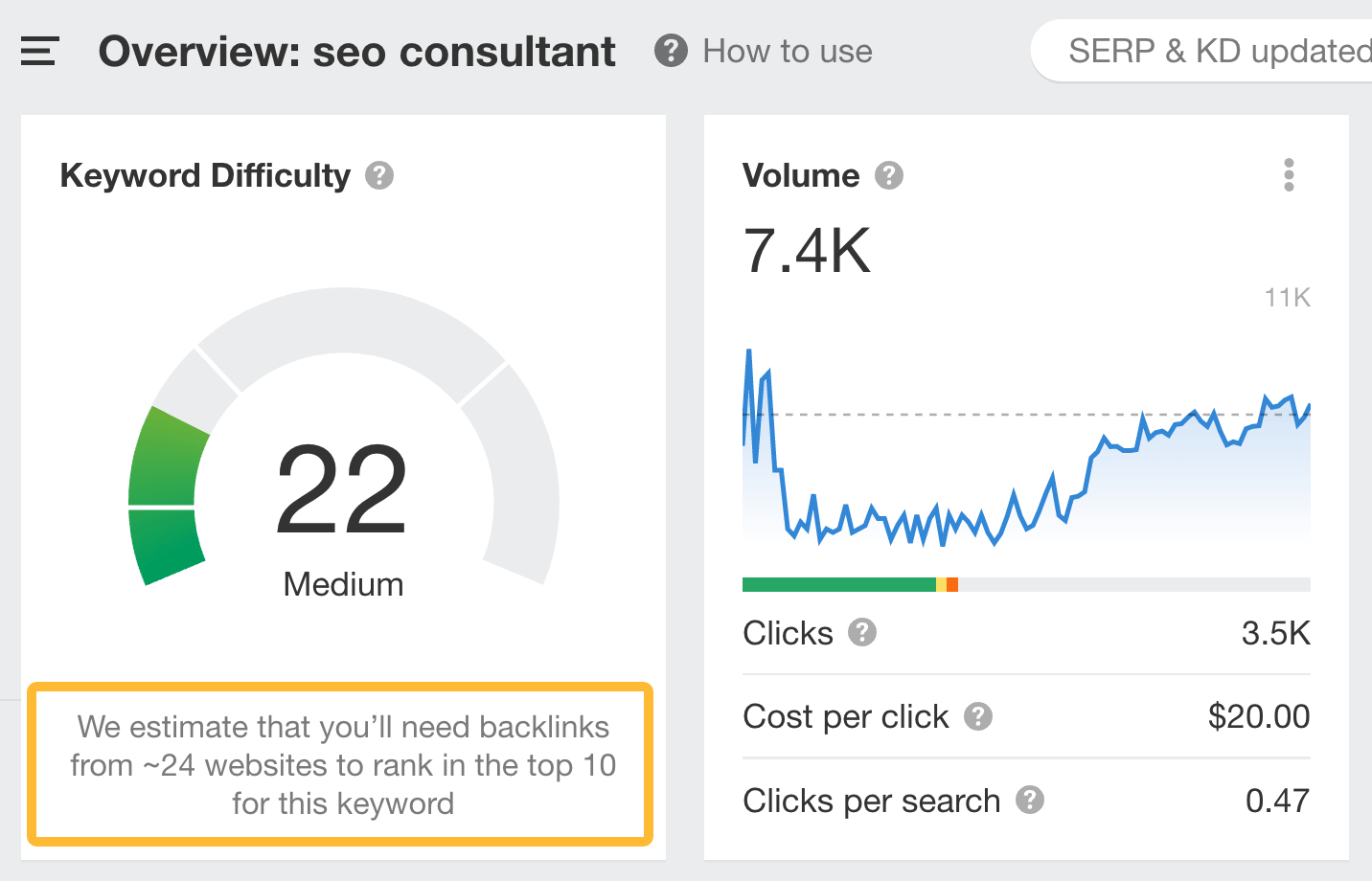Click the green segment of the distribution bar
Screen dimensions: 1372x881
(838, 583)
